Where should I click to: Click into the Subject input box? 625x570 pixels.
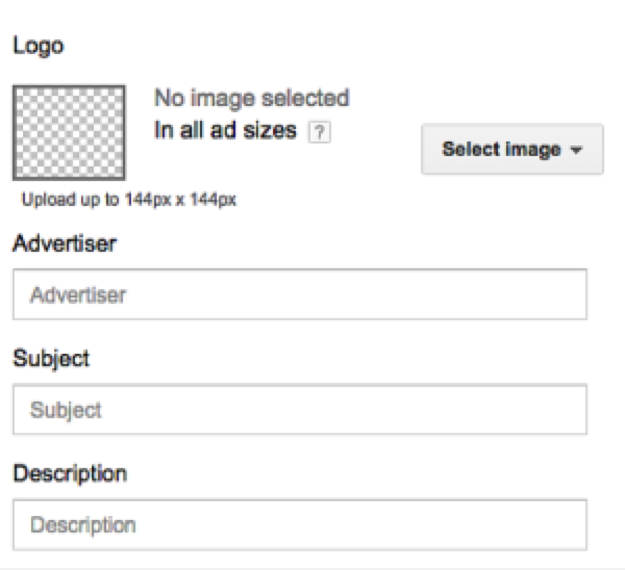click(299, 409)
